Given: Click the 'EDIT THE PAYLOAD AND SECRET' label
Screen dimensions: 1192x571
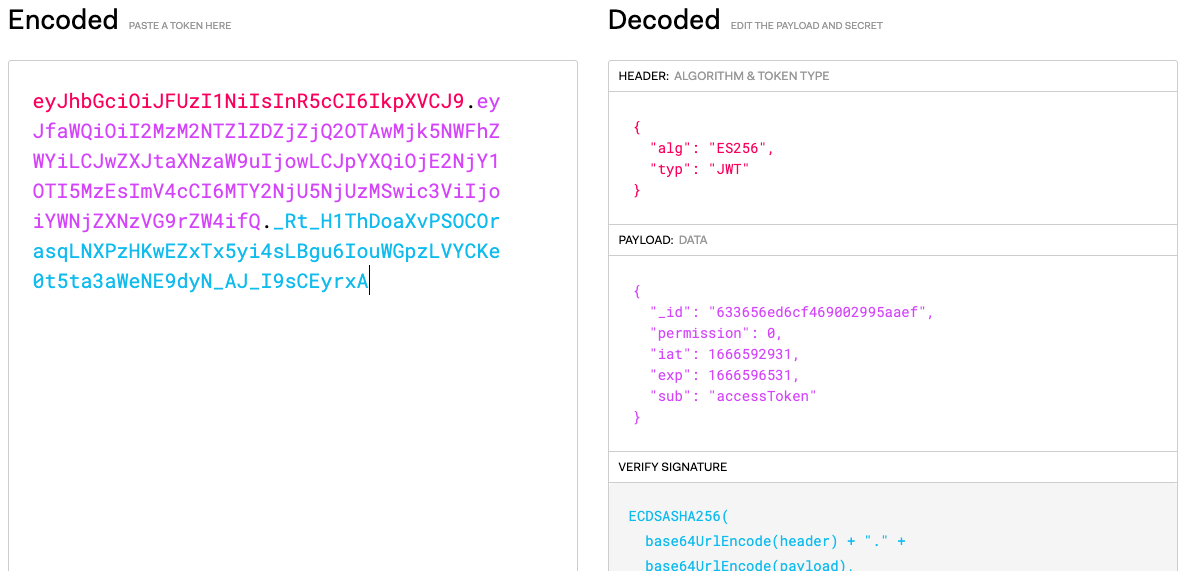Looking at the screenshot, I should click(807, 26).
